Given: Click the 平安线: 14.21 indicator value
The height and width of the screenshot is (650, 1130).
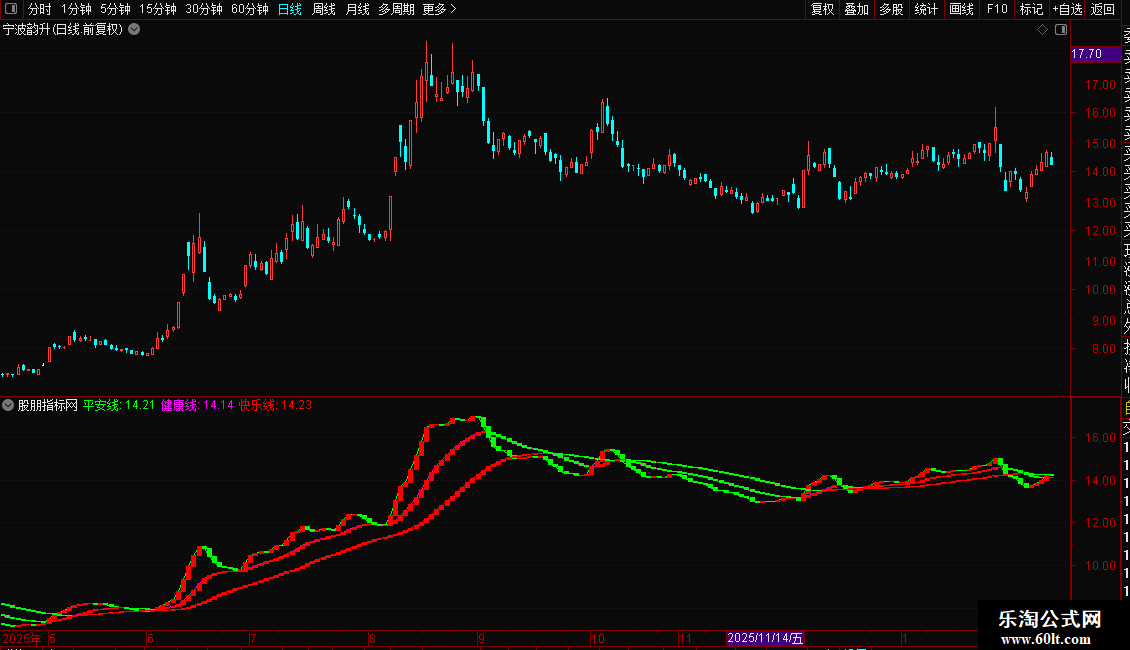Looking at the screenshot, I should click(x=119, y=405).
